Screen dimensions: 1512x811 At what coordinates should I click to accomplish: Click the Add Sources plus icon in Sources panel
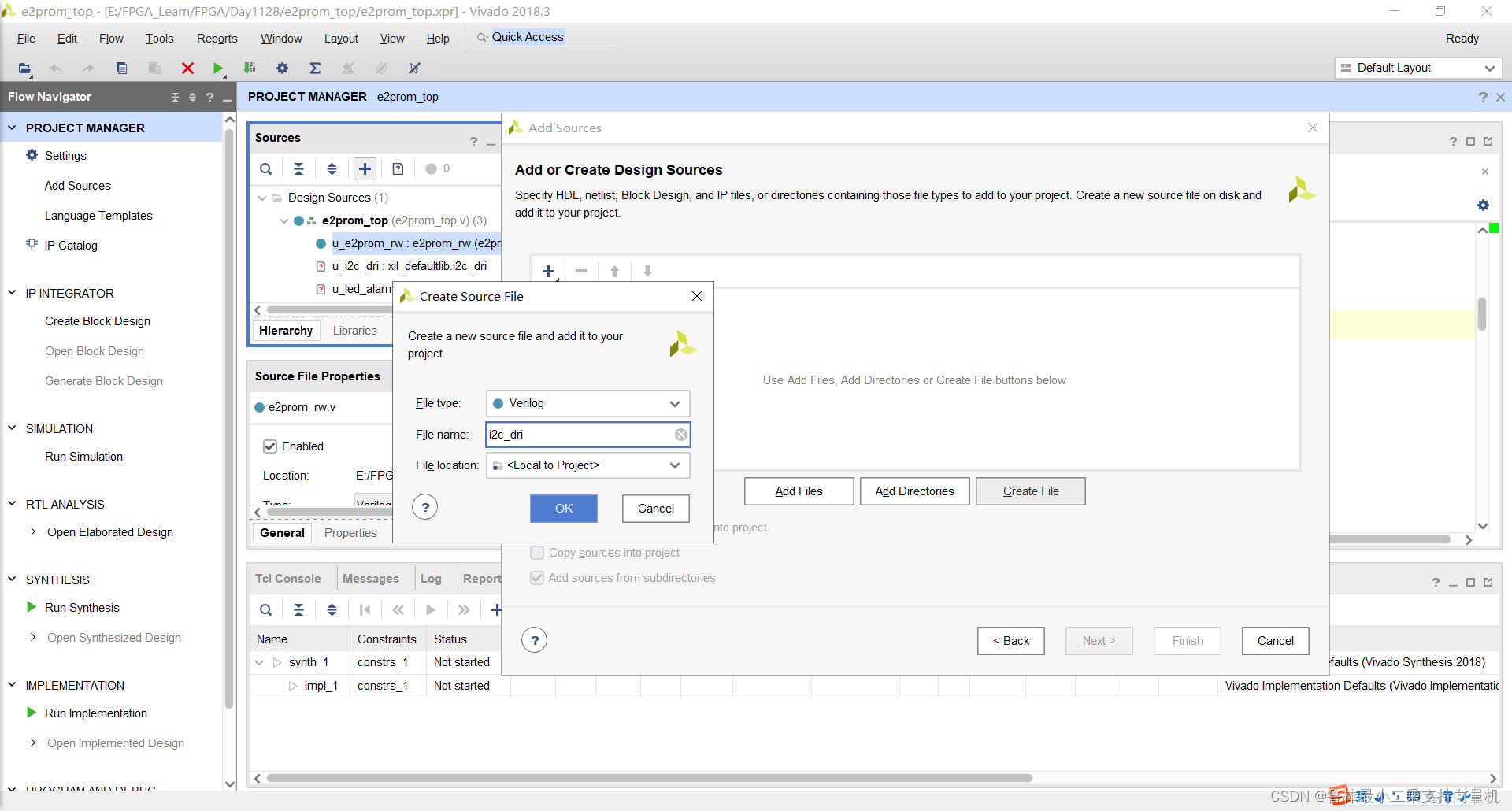365,168
